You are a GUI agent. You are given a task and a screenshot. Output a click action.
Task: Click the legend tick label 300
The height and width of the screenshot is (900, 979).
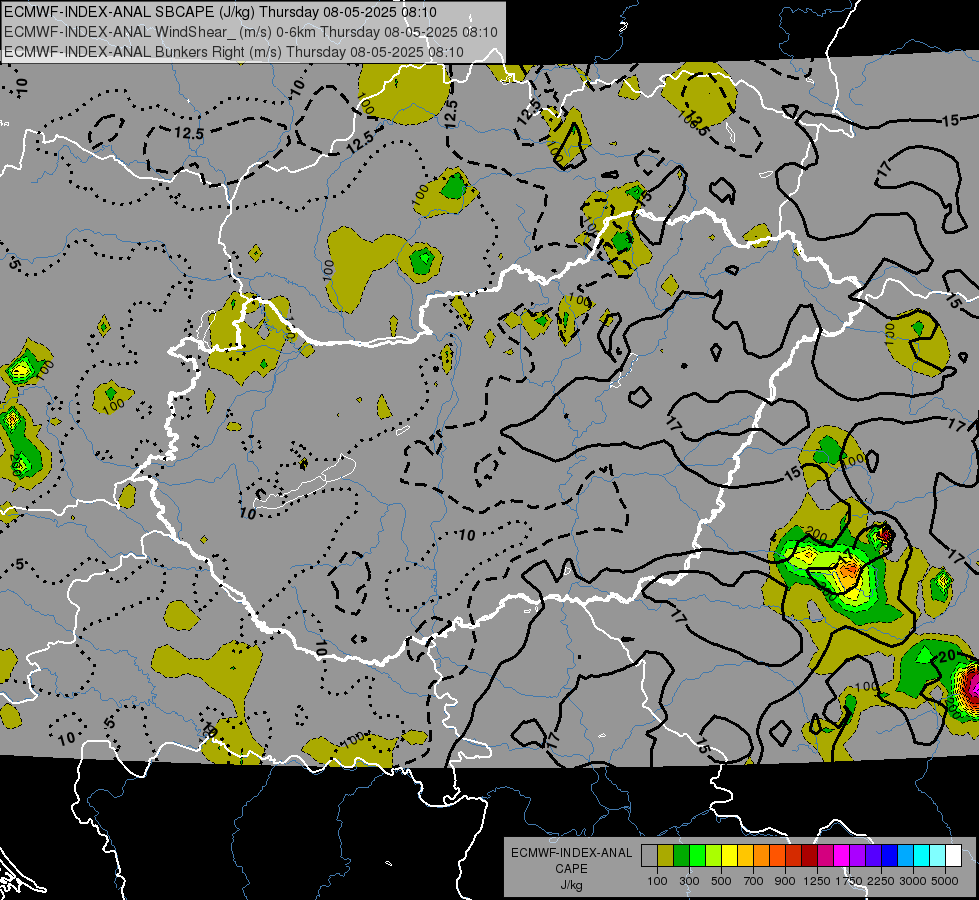click(689, 881)
